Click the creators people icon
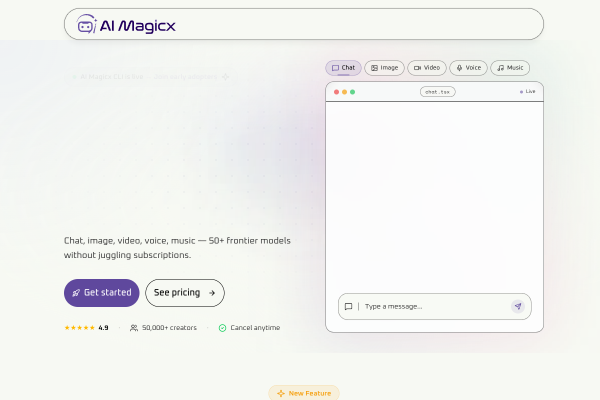600x400 pixels. [134, 328]
